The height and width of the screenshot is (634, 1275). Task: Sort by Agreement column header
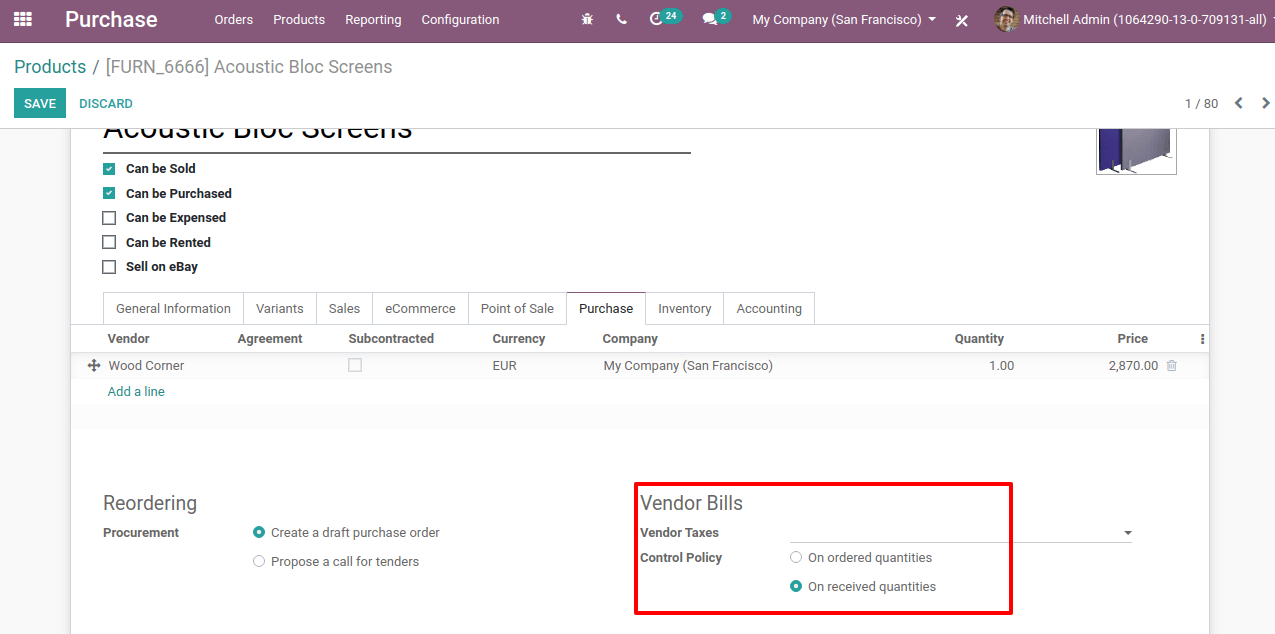[270, 339]
